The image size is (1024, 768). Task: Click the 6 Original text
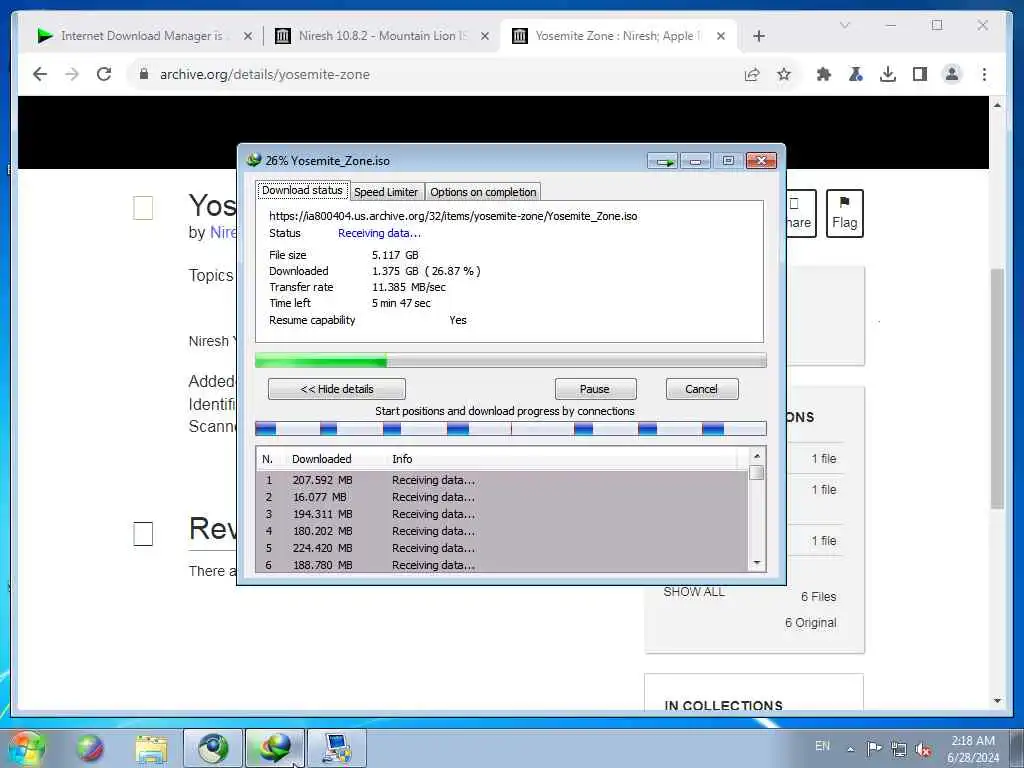point(810,622)
